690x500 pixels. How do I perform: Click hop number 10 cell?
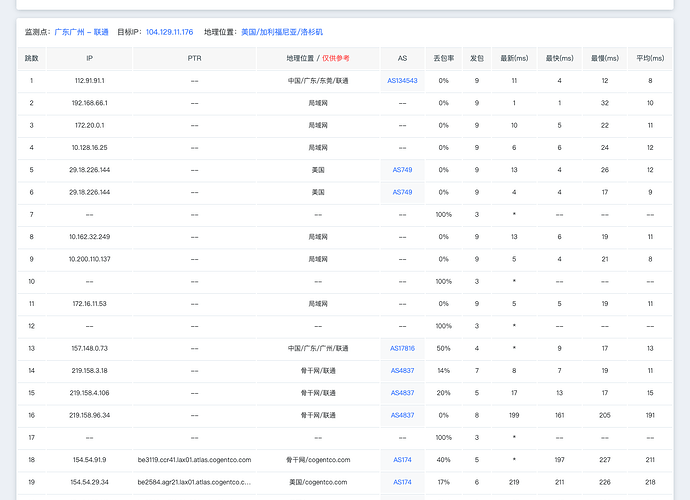click(x=31, y=281)
